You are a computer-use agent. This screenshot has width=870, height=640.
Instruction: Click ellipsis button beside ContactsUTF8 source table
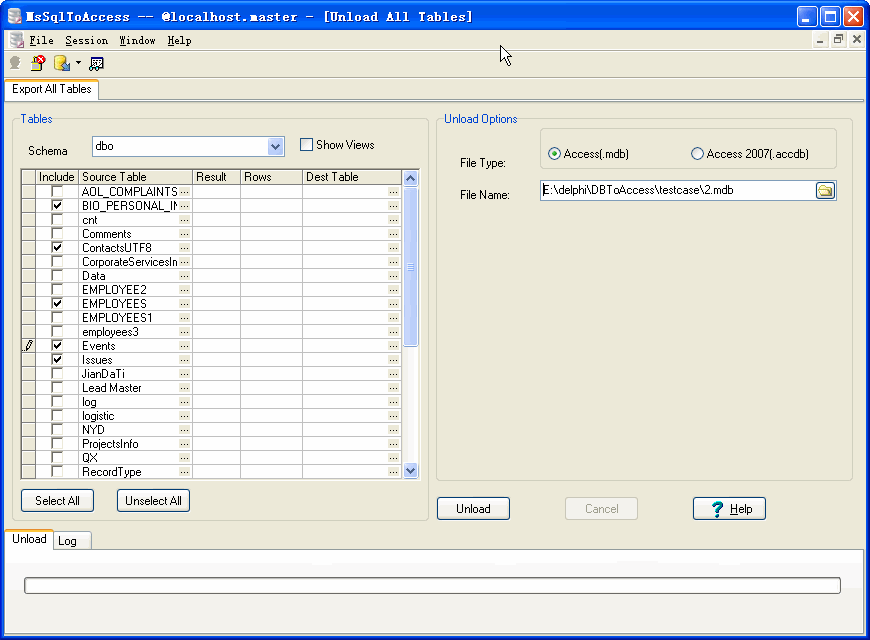tap(185, 248)
